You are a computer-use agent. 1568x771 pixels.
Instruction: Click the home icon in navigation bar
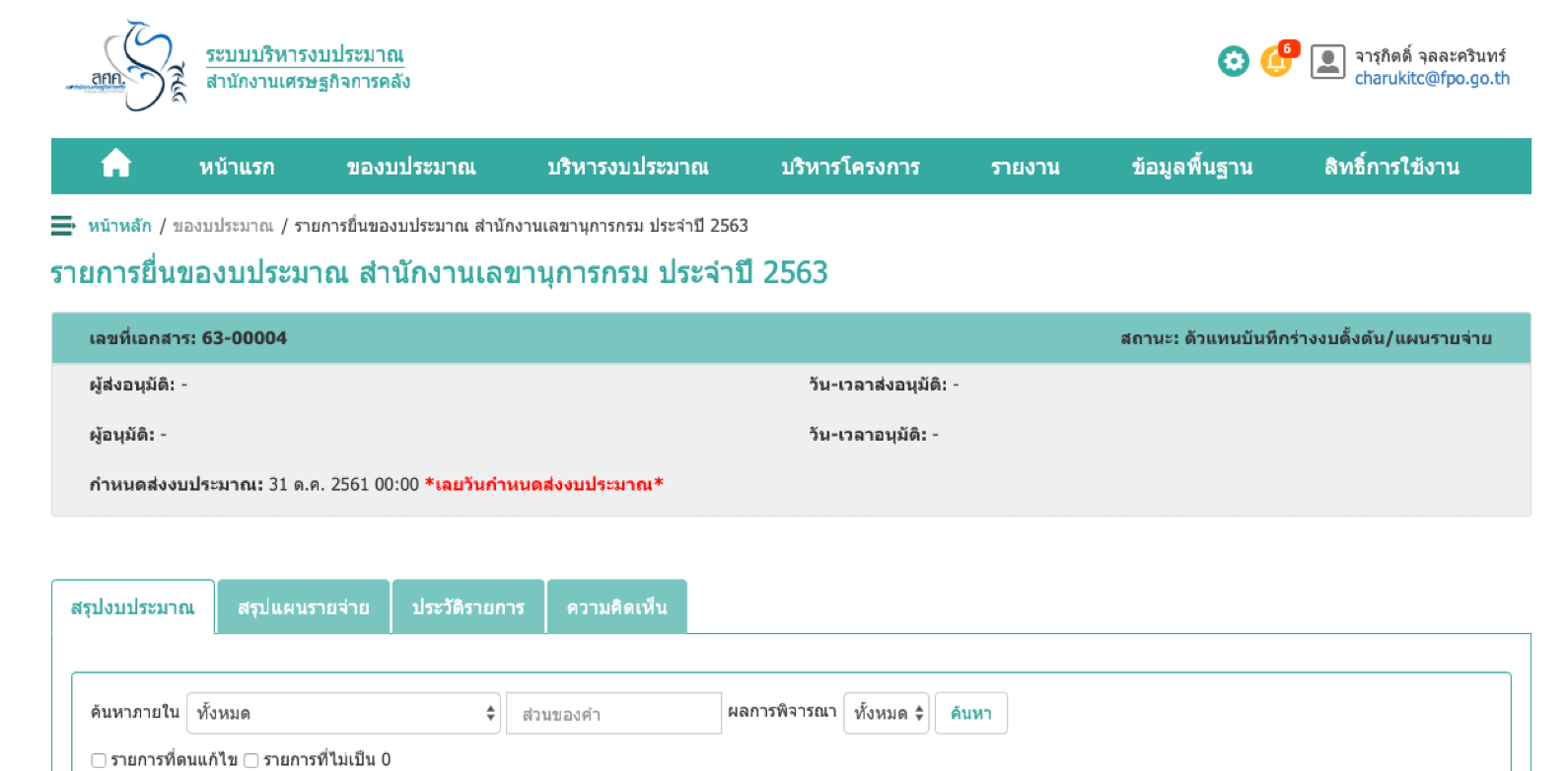(x=116, y=164)
